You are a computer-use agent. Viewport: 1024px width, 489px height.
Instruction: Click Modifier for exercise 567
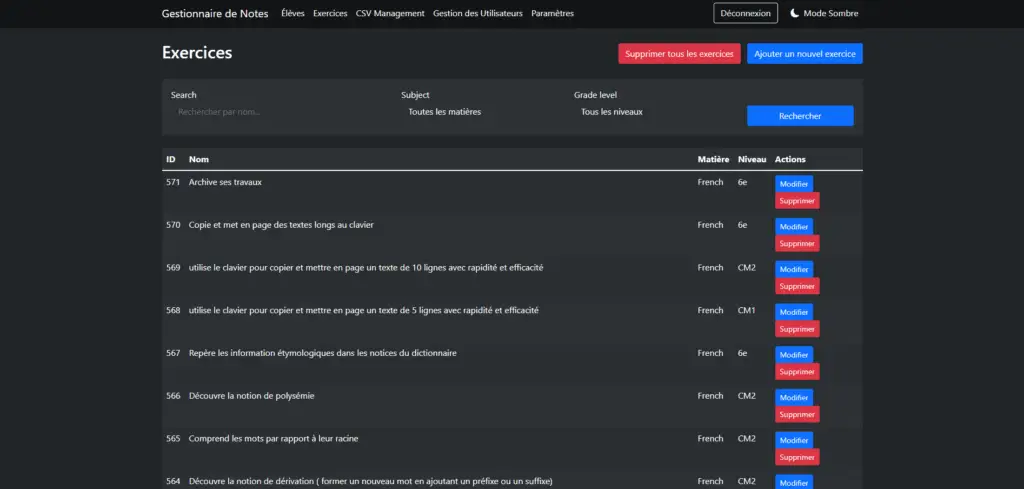(x=794, y=355)
